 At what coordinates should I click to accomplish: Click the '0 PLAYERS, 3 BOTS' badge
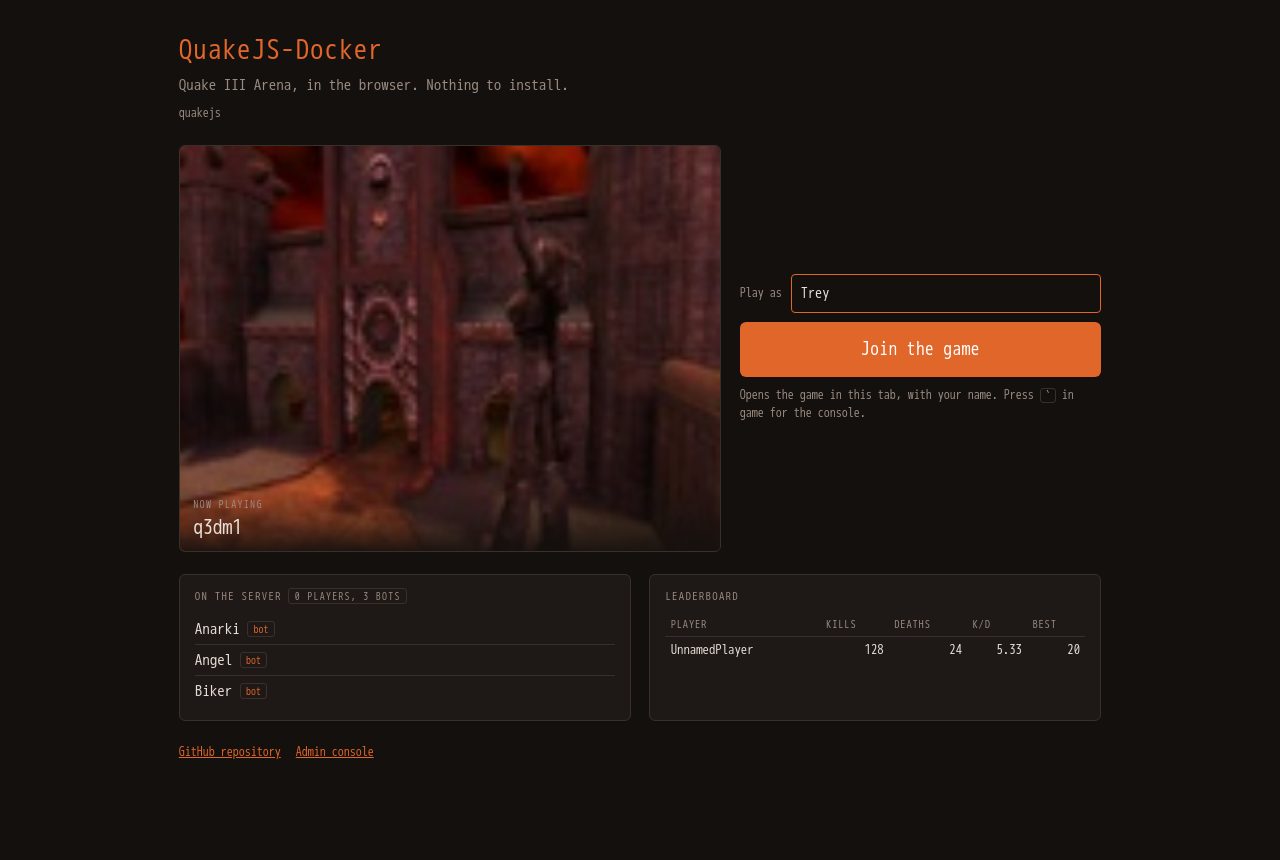[x=348, y=596]
